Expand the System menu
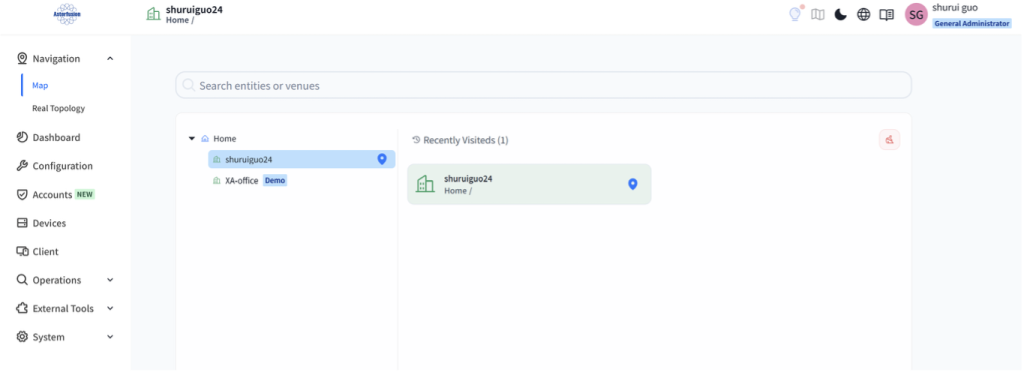 110,337
